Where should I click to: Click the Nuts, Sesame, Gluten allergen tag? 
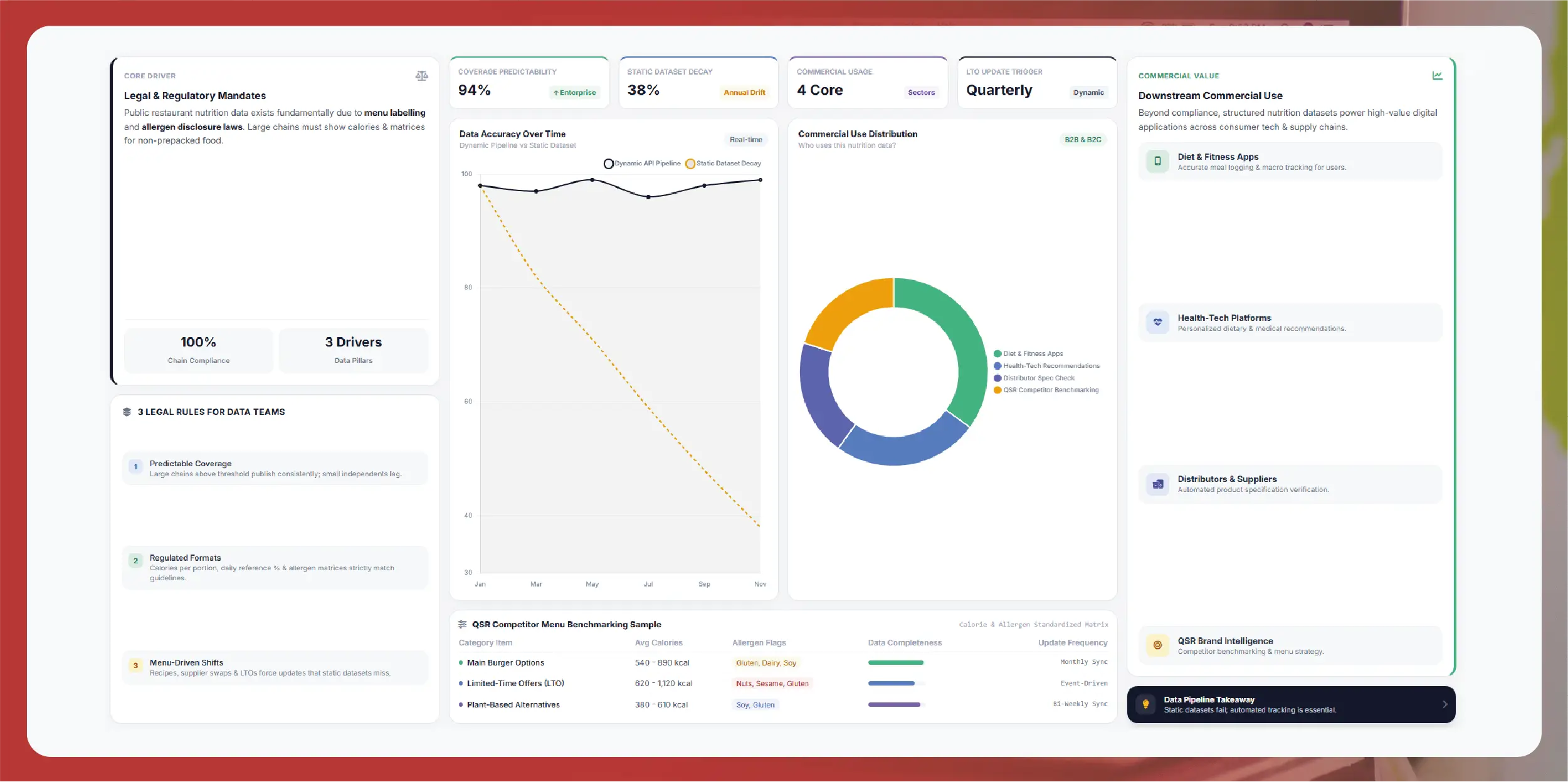point(772,684)
